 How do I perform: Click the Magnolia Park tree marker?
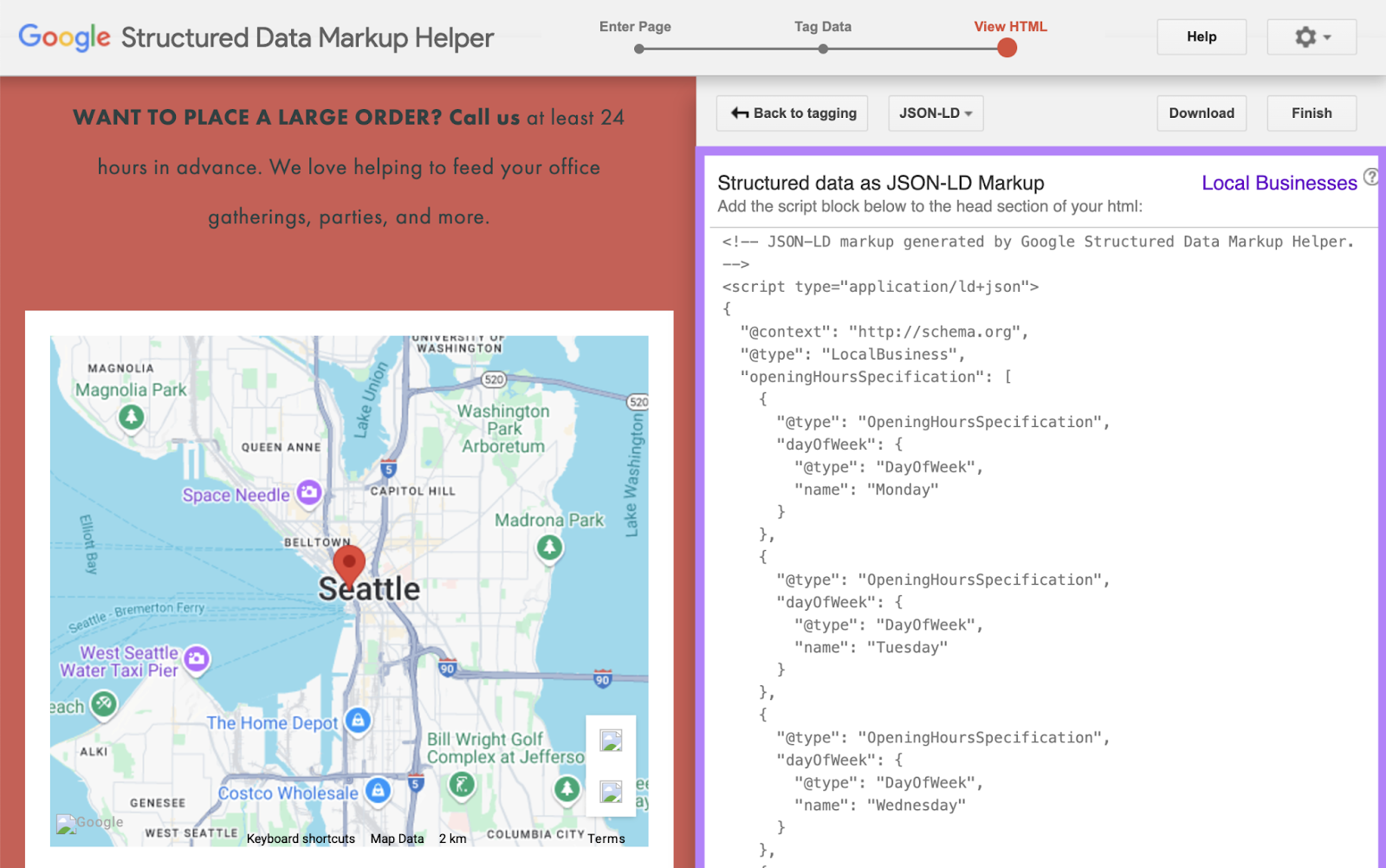[x=129, y=418]
